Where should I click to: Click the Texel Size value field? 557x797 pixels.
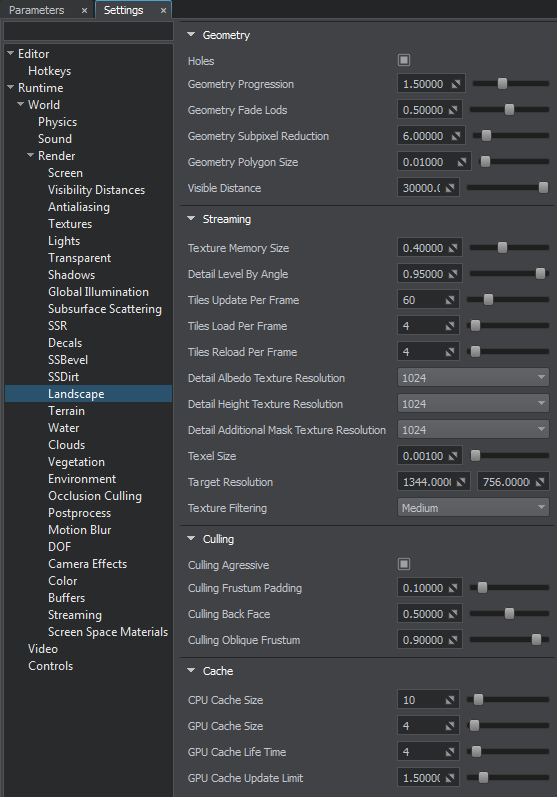(x=429, y=456)
